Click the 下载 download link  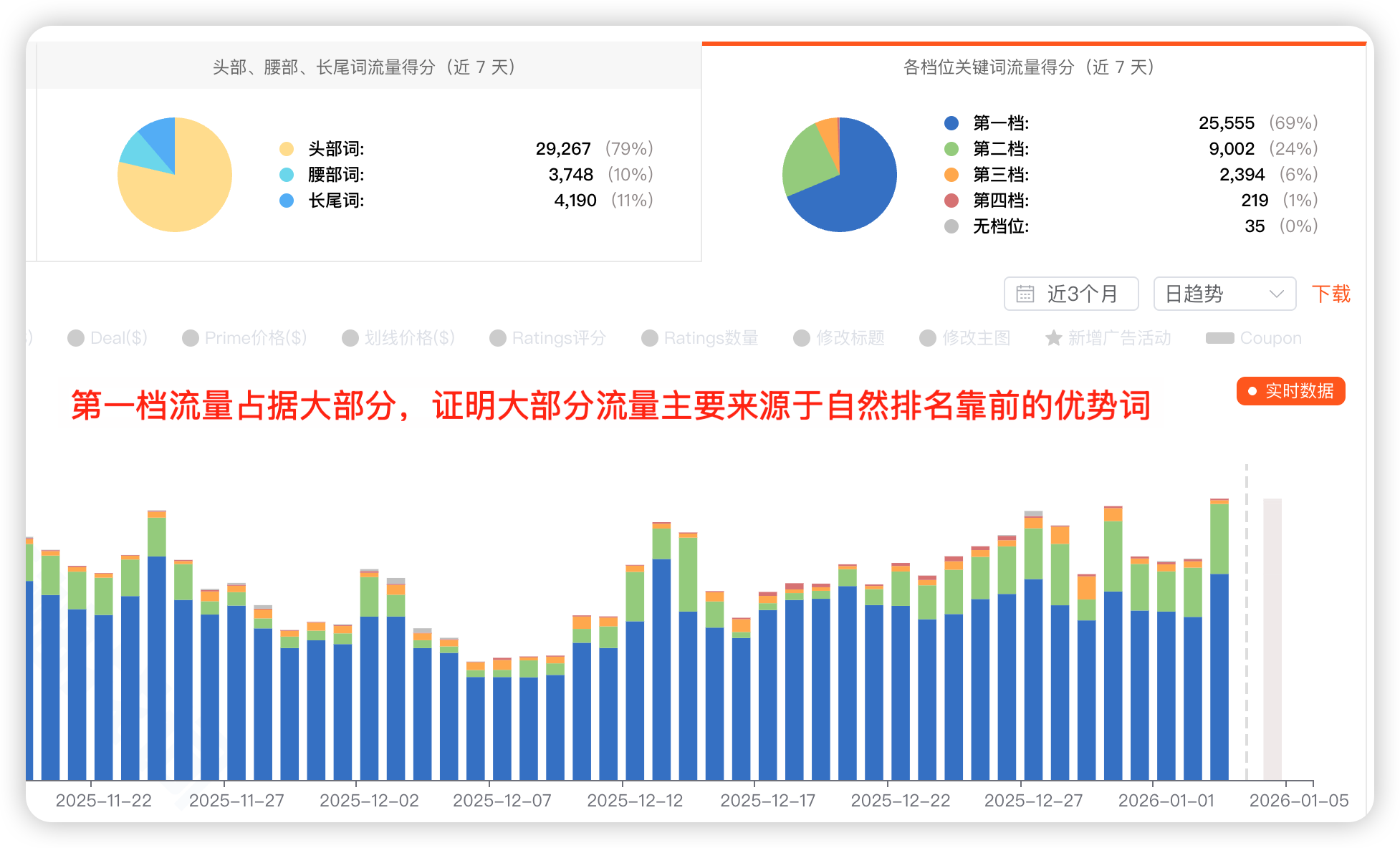point(1331,294)
